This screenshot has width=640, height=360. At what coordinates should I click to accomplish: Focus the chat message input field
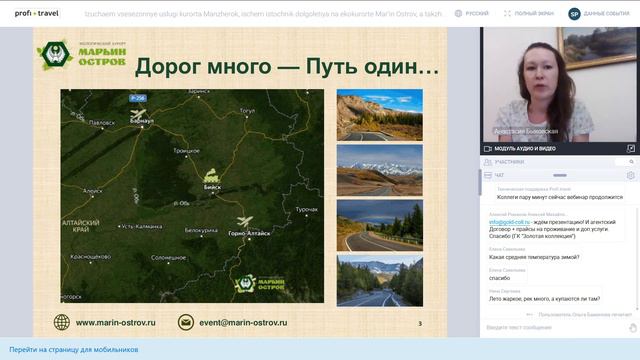pyautogui.click(x=555, y=327)
